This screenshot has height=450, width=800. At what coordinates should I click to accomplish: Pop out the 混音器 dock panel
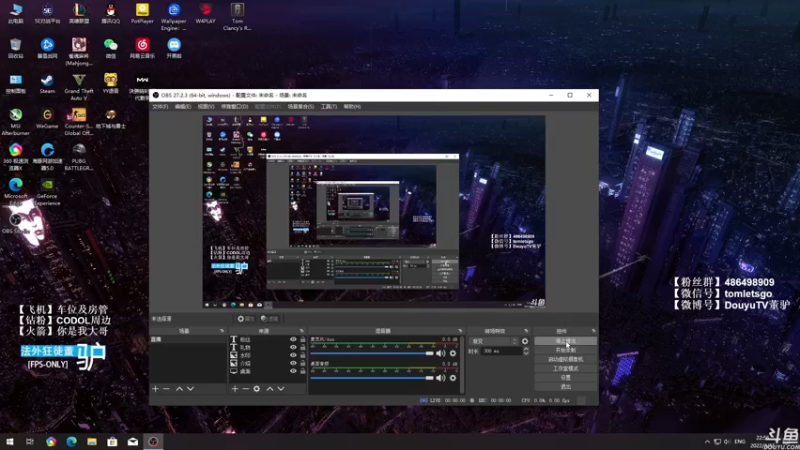click(460, 331)
